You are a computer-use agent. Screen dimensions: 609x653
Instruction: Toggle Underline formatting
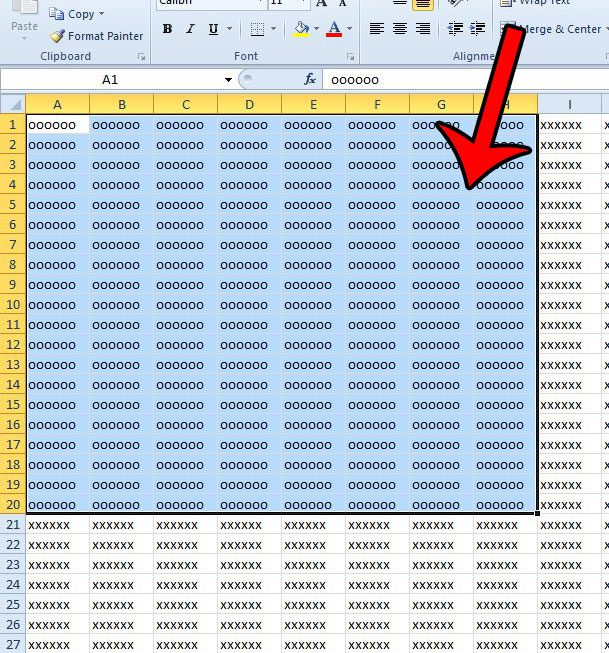click(213, 29)
